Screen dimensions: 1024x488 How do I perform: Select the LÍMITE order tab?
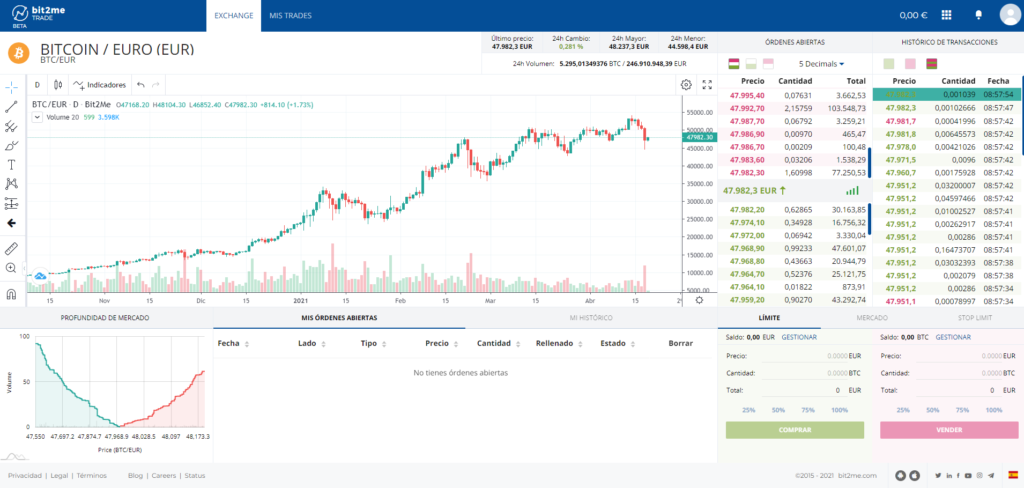click(769, 318)
